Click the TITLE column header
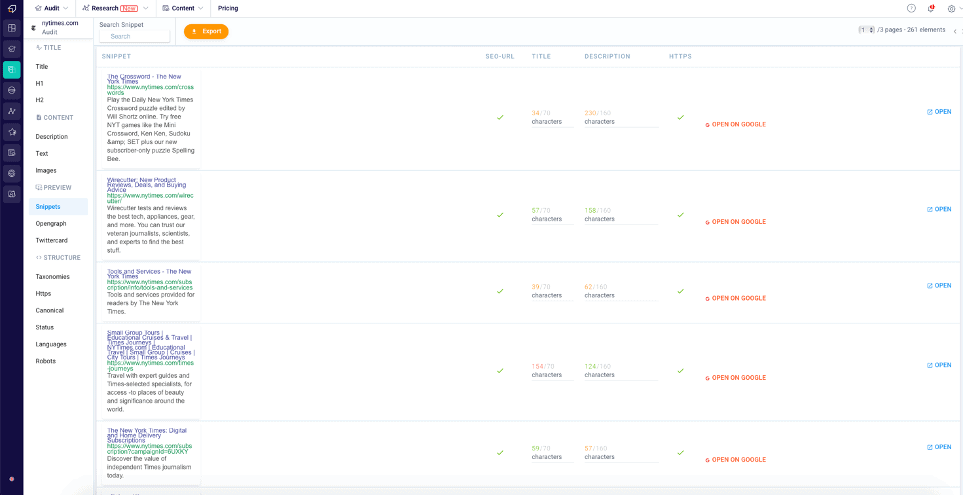964x496 pixels. point(541,57)
